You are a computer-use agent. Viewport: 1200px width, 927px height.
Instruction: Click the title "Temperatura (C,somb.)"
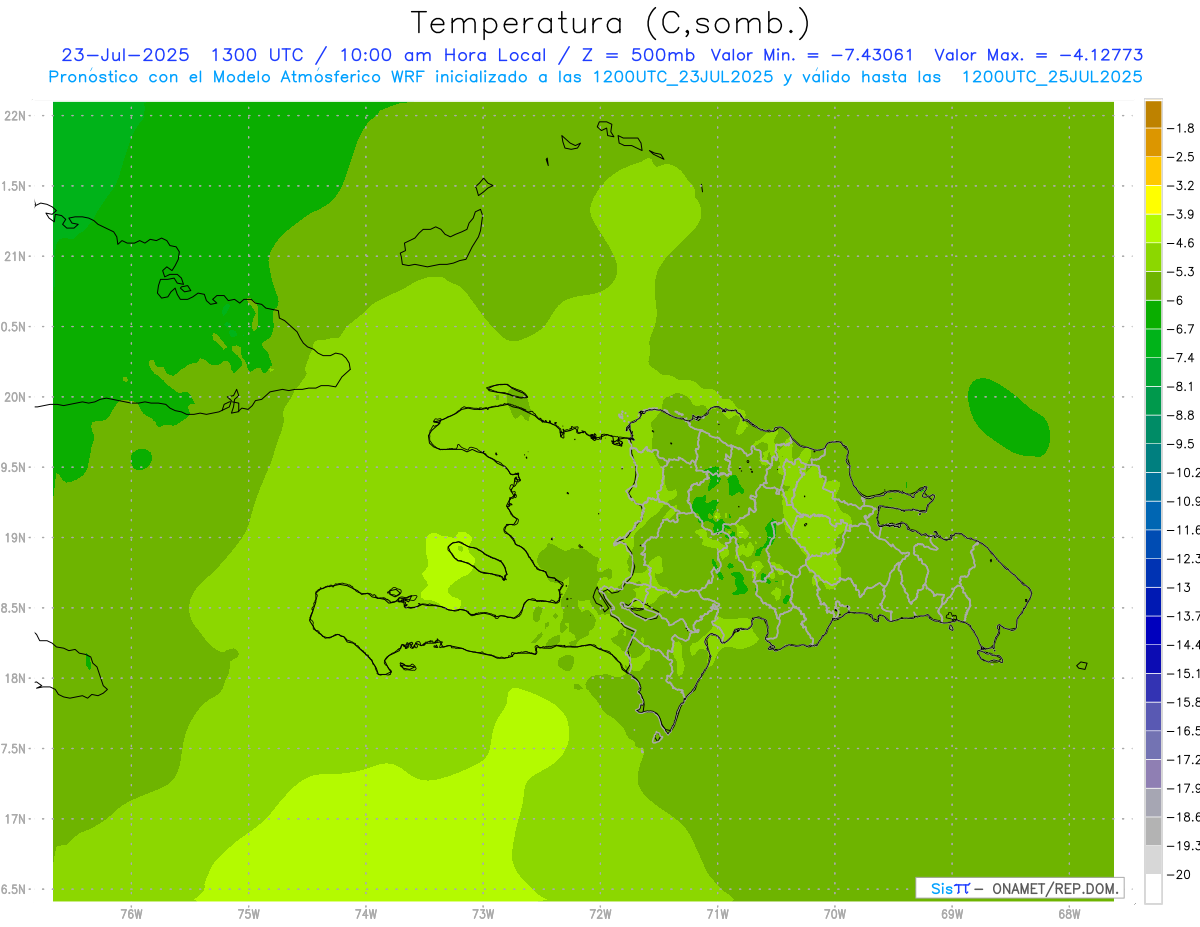point(610,23)
